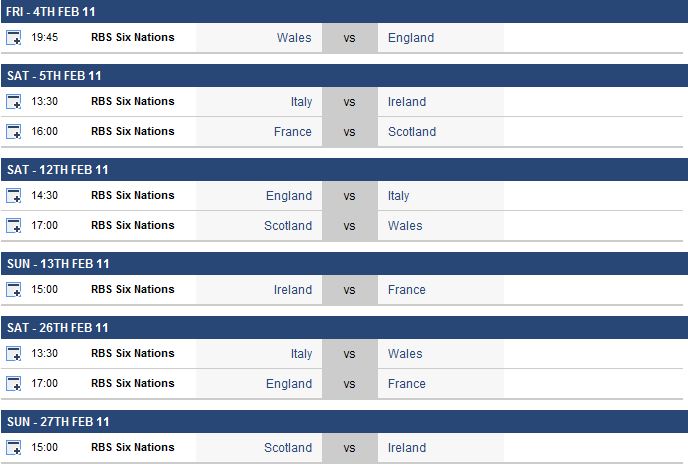Screen dimensions: 688x464
Task: Click calendar icon for England vs Italy
Action: (14, 196)
